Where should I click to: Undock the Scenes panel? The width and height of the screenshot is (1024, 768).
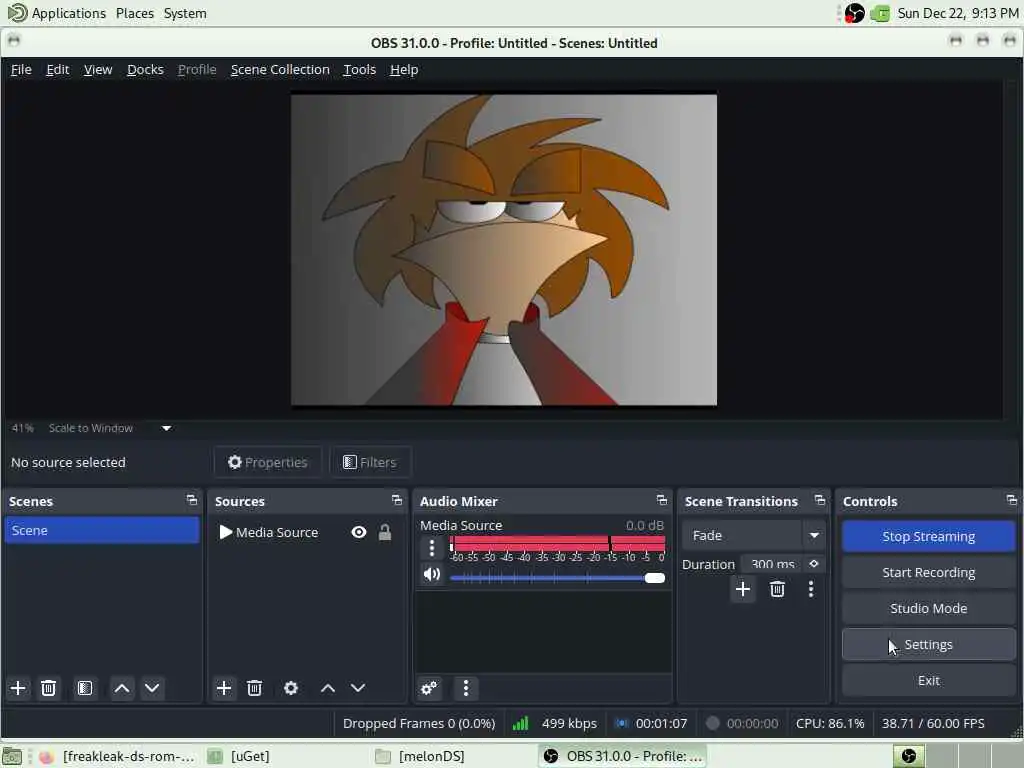(192, 500)
